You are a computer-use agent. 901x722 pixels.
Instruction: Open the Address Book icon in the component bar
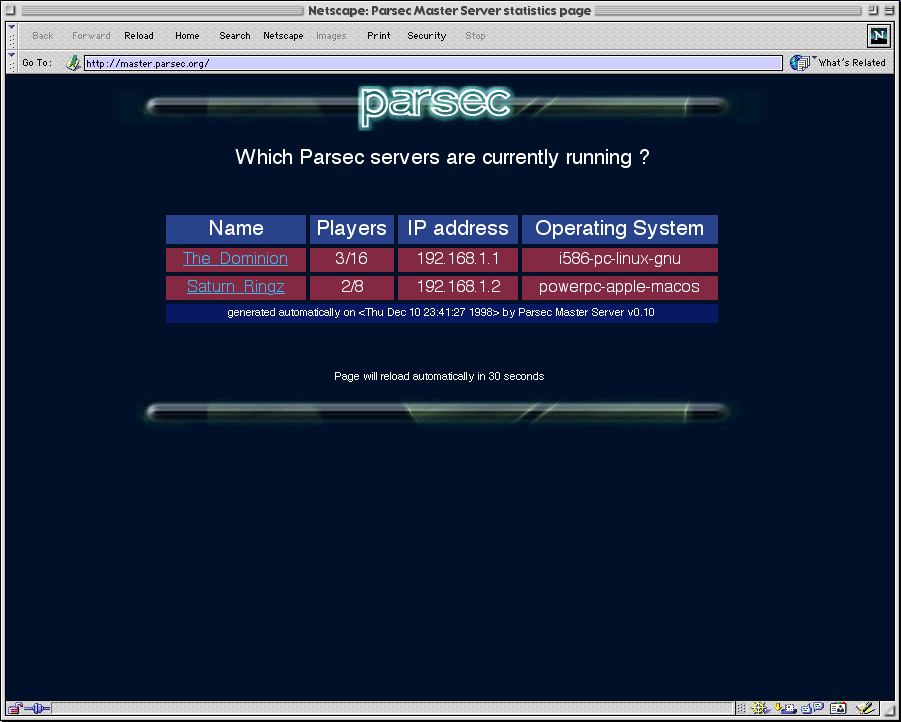point(839,709)
